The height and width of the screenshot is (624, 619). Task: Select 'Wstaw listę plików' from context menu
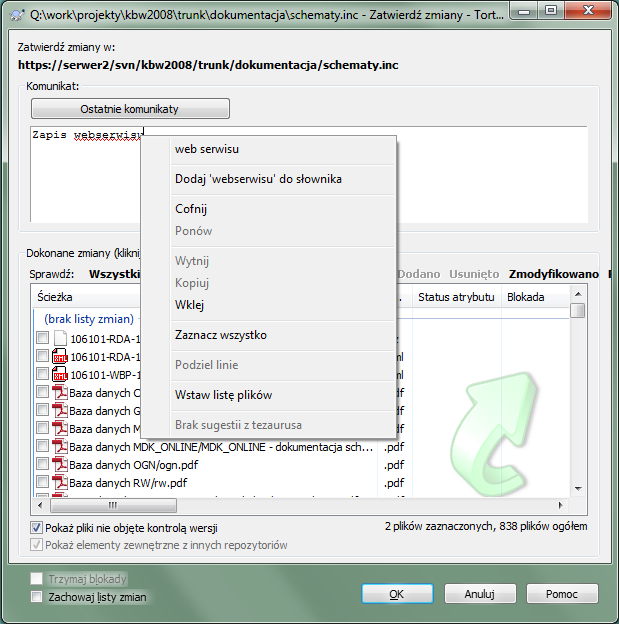[x=223, y=395]
